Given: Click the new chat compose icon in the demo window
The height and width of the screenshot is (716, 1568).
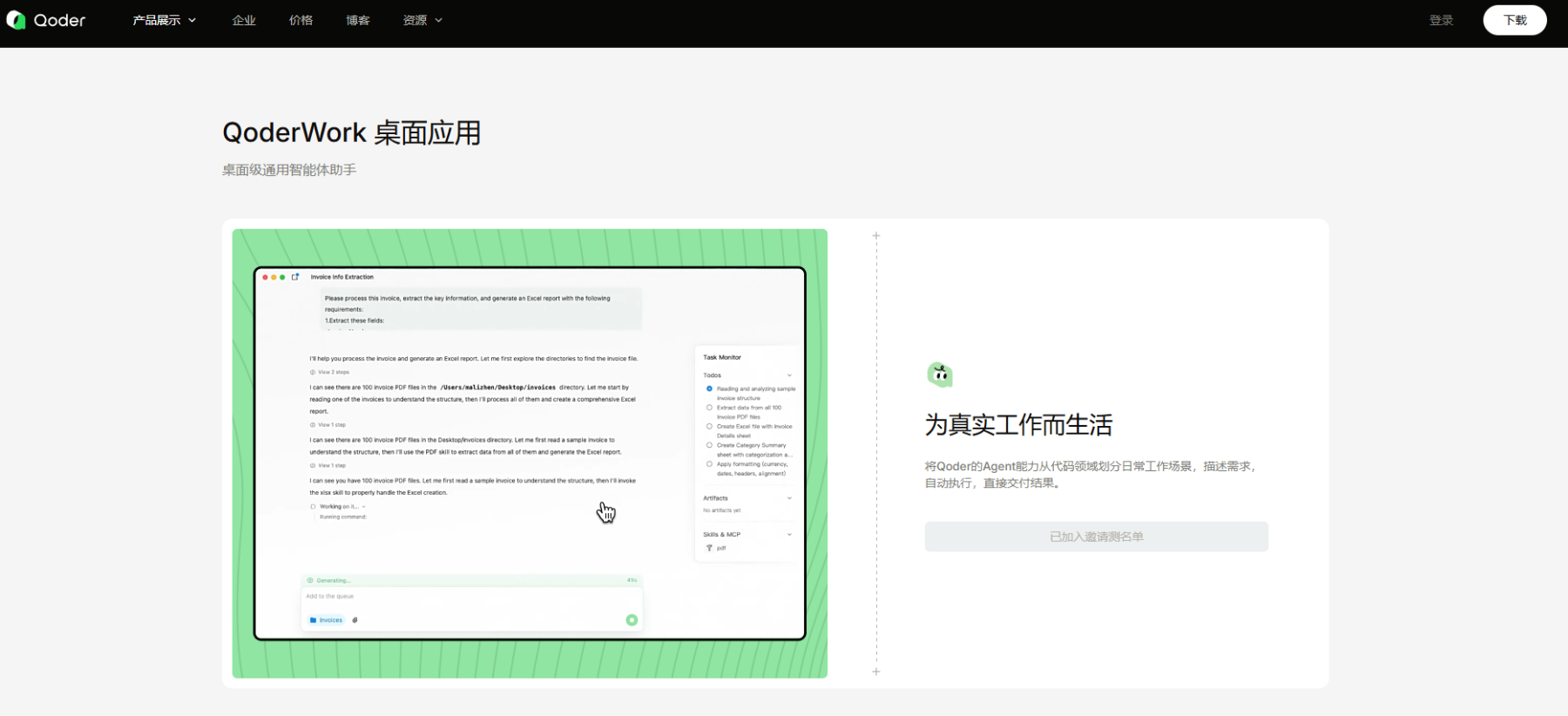Looking at the screenshot, I should [x=295, y=277].
